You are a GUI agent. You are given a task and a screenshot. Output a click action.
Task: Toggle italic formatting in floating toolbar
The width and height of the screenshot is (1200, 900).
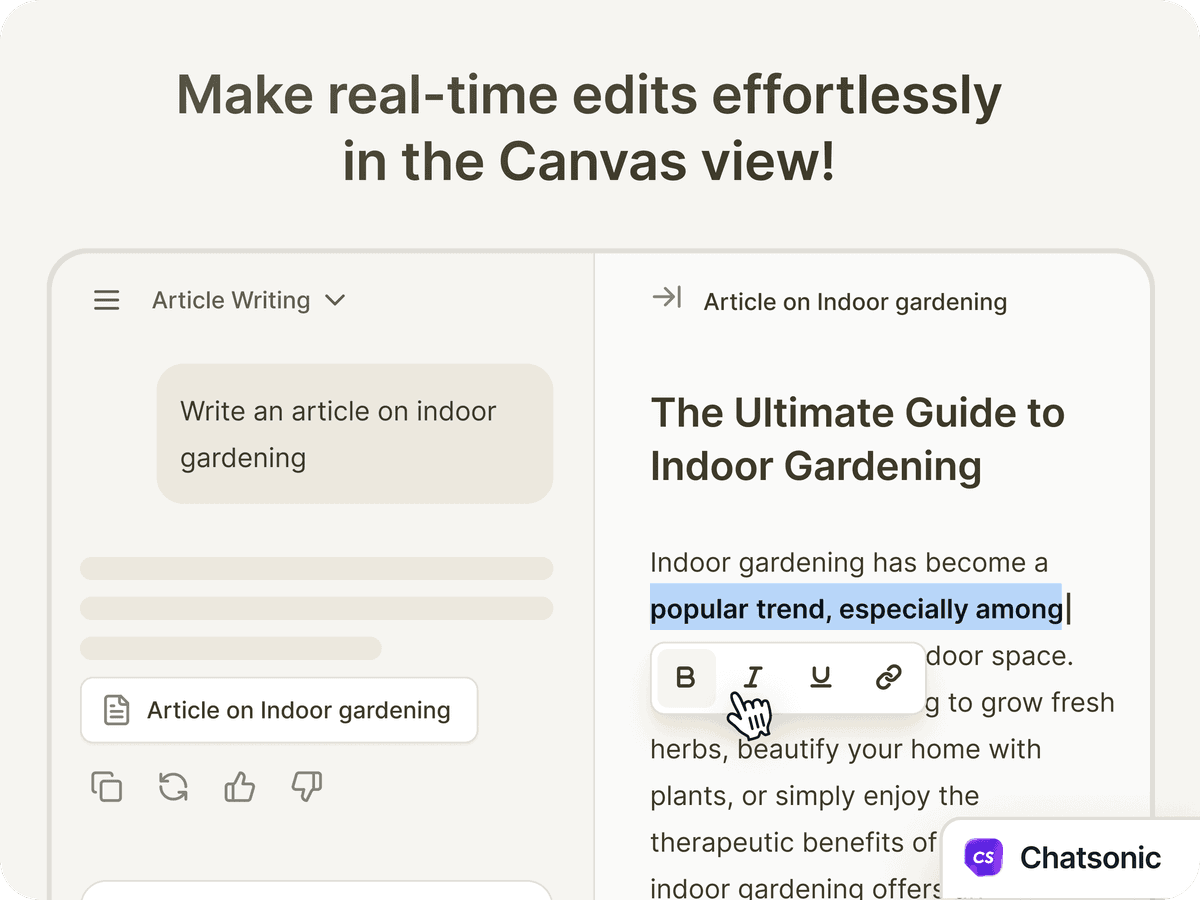(753, 678)
